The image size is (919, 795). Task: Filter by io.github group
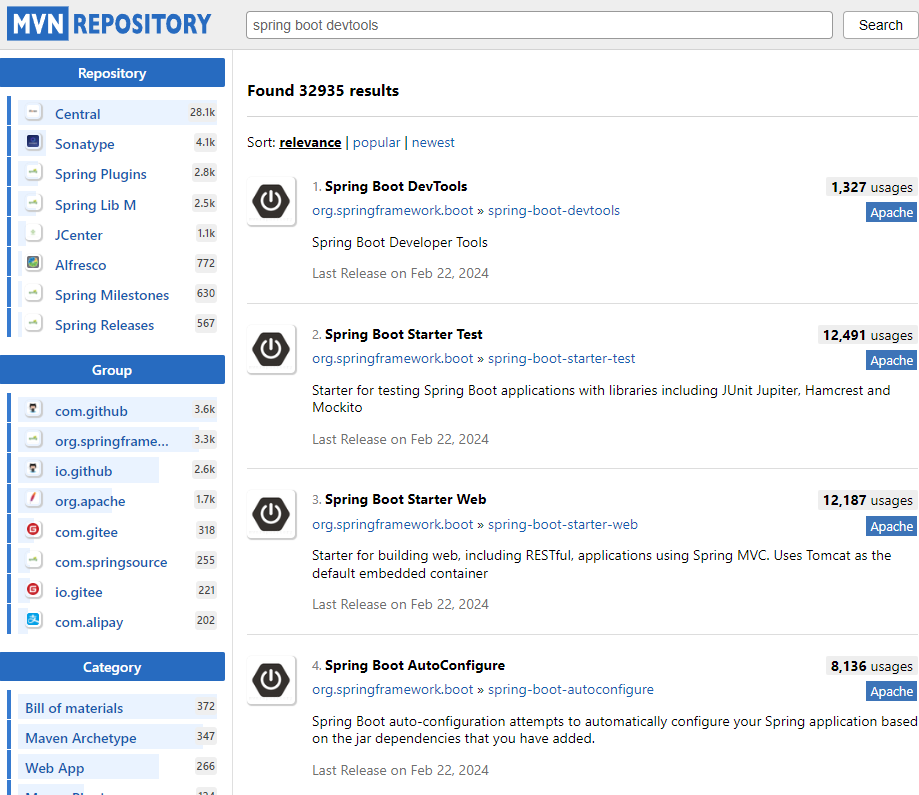pos(83,471)
